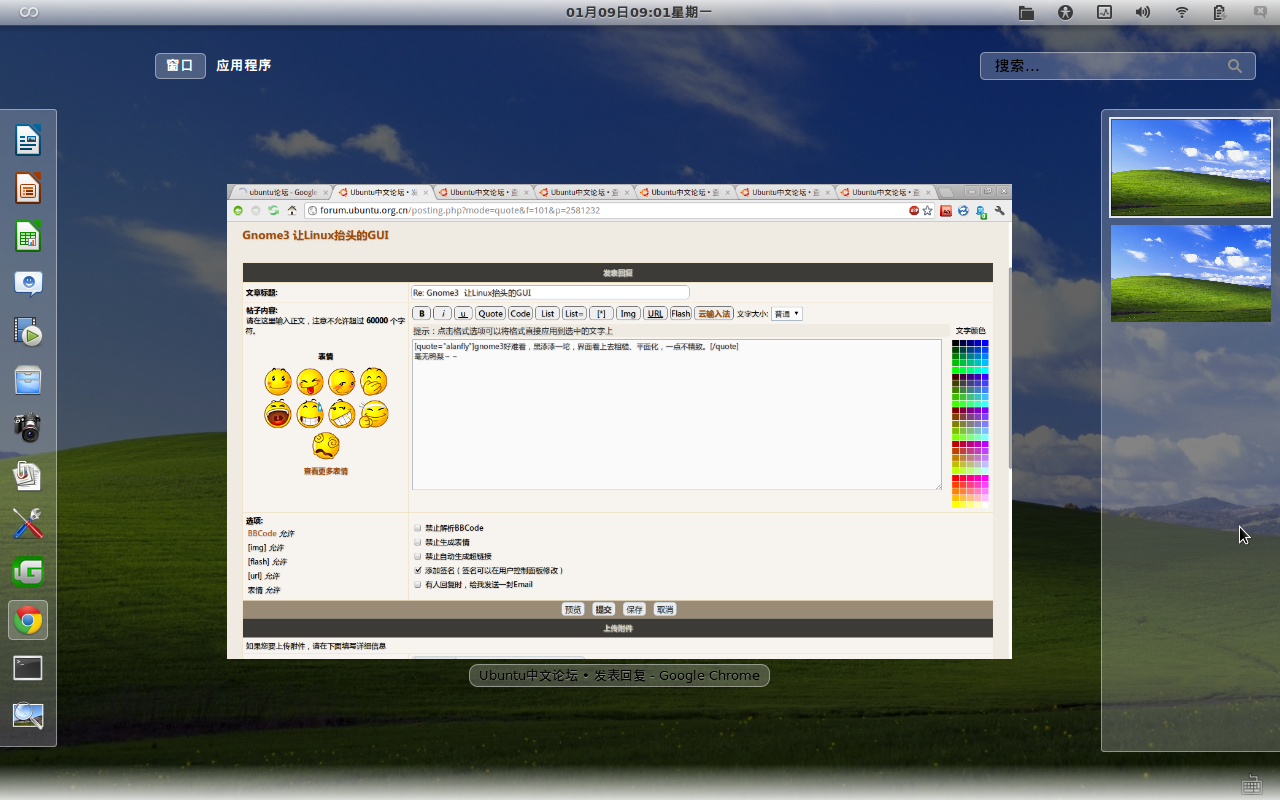Click the B bold BBCode button
Viewport: 1280px width, 800px height.
coord(422,313)
